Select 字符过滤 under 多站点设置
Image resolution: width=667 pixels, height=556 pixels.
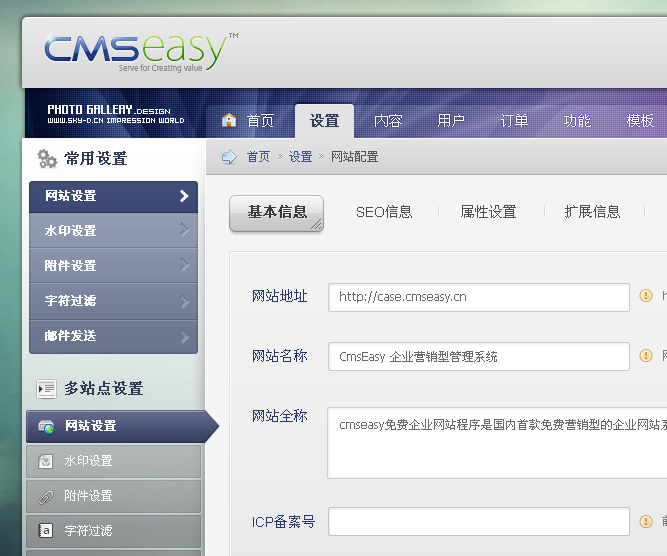[113, 531]
